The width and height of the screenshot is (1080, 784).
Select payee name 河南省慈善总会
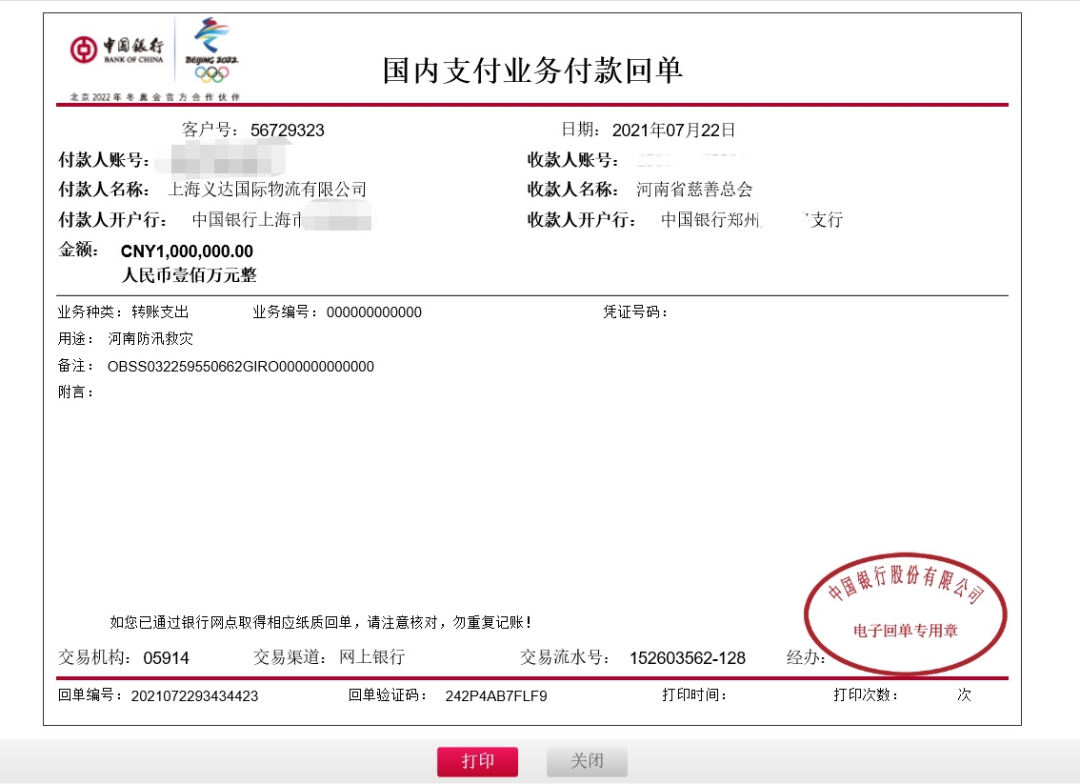694,189
